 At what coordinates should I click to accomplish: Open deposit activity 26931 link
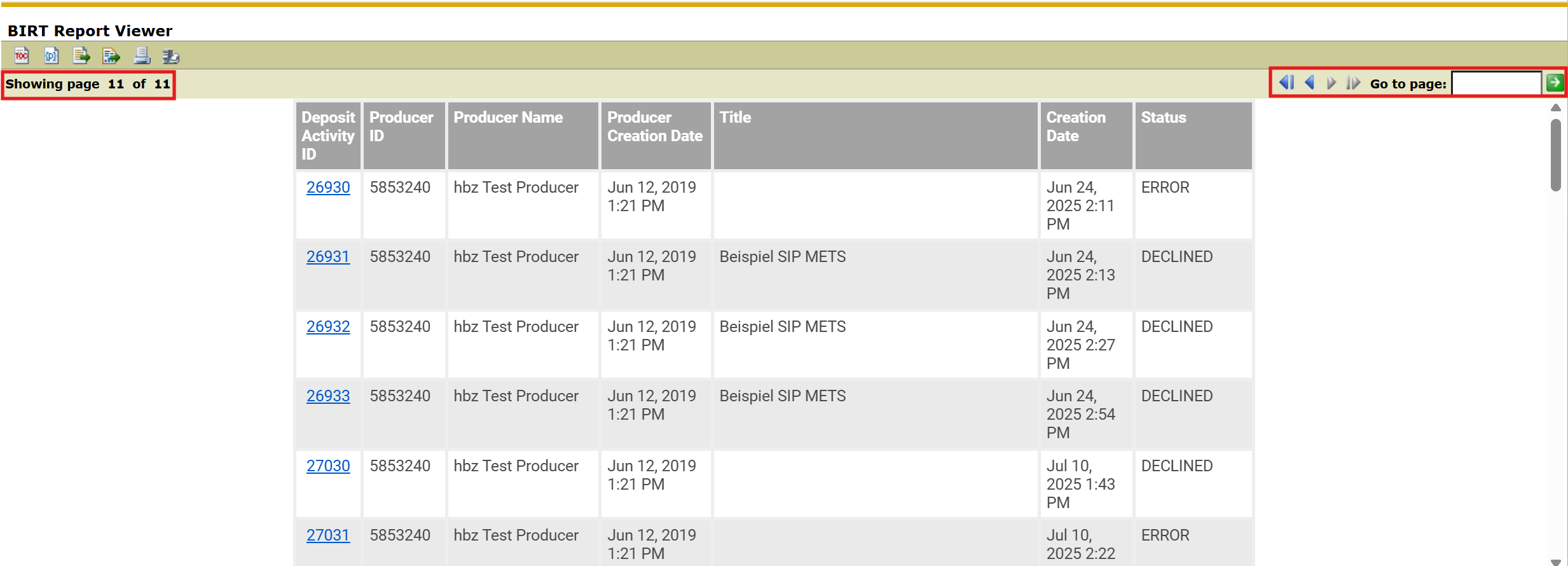pos(328,257)
